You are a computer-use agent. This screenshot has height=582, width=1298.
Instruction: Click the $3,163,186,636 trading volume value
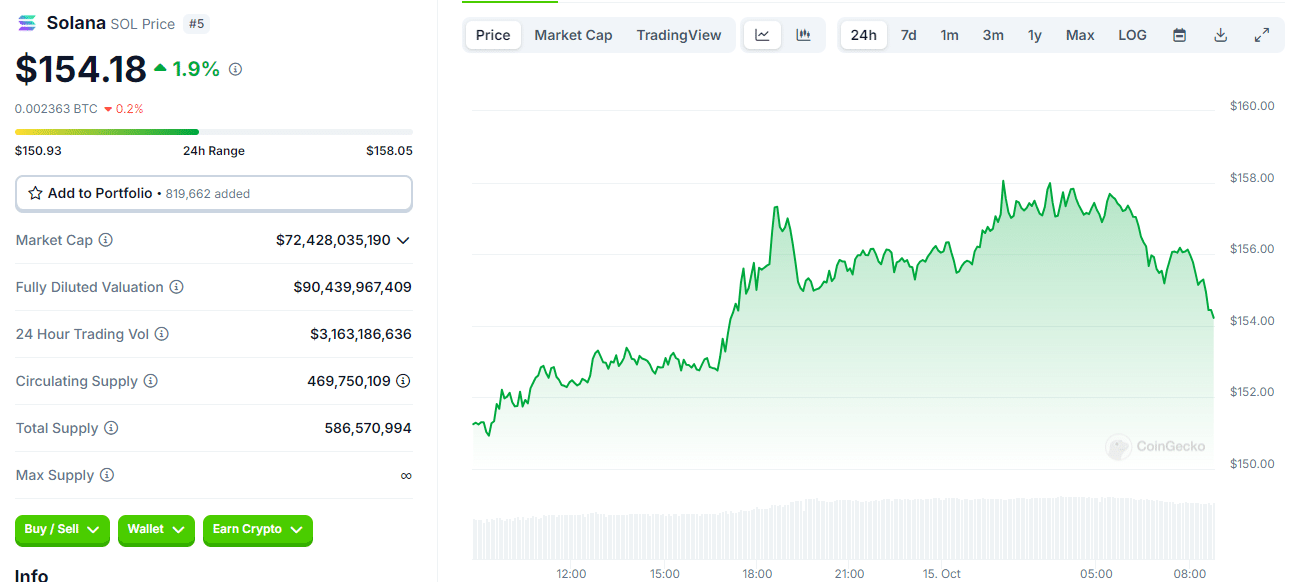[361, 334]
